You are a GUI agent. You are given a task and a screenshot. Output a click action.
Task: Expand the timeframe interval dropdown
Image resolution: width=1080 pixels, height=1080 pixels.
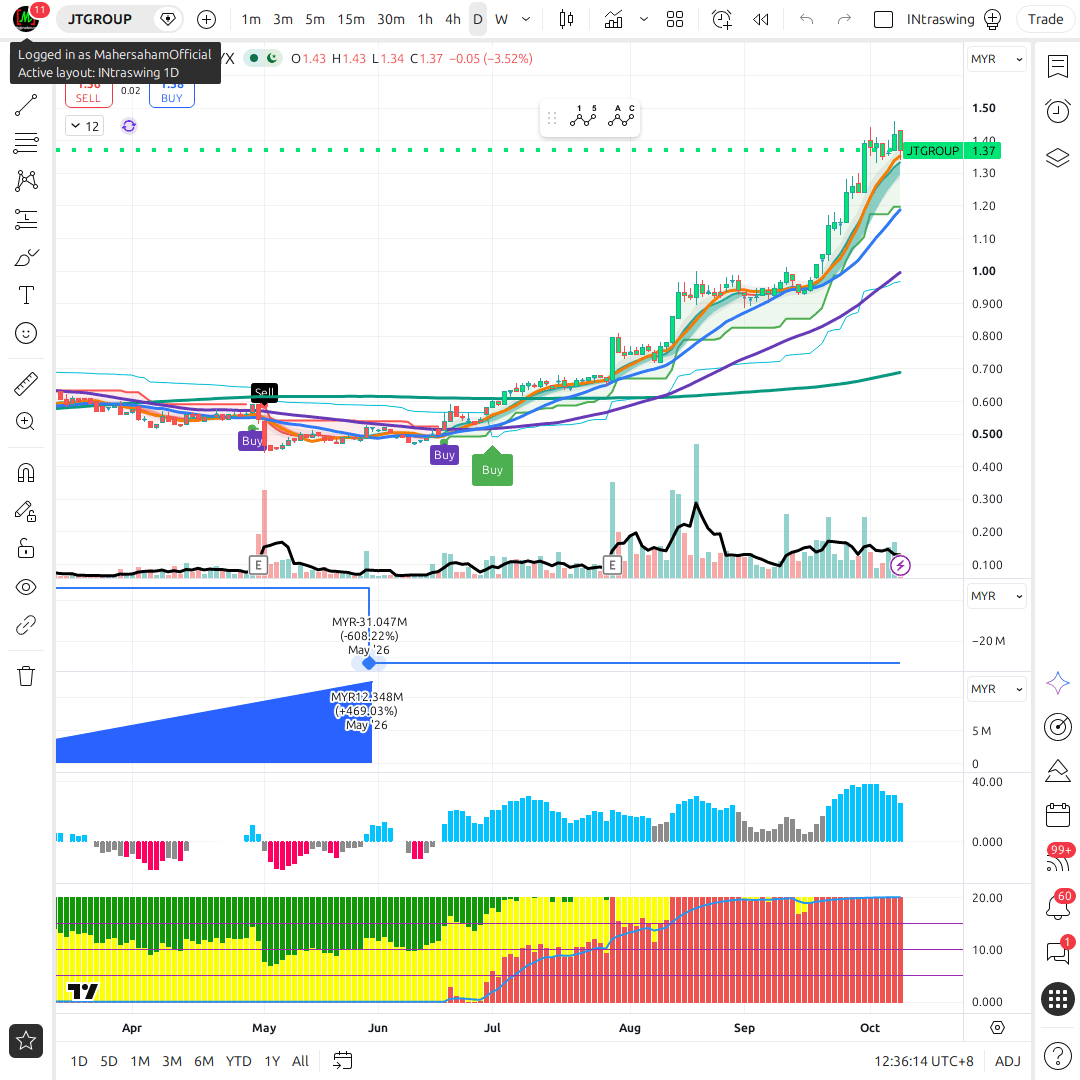pos(526,19)
